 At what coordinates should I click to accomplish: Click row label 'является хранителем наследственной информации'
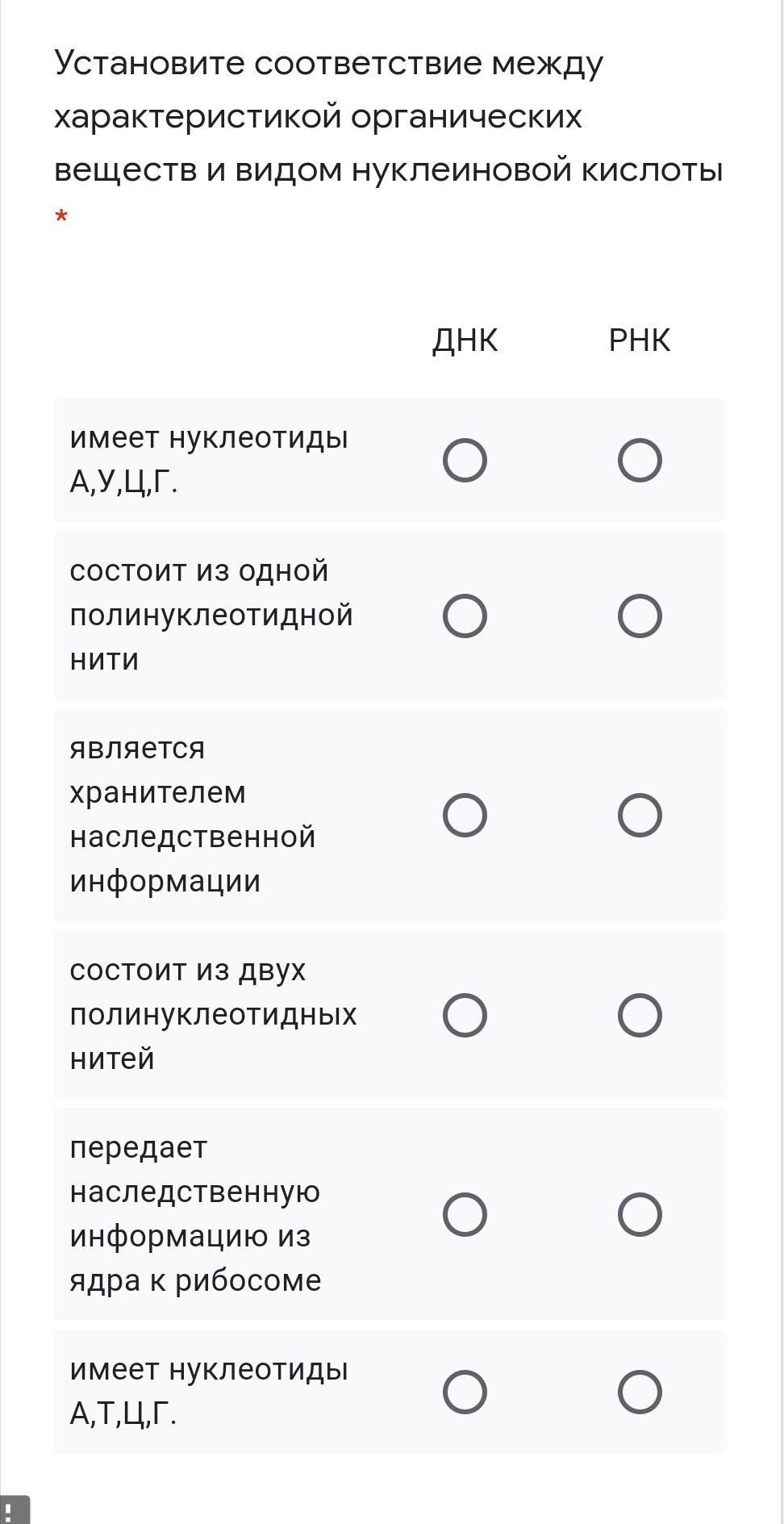pos(192,815)
